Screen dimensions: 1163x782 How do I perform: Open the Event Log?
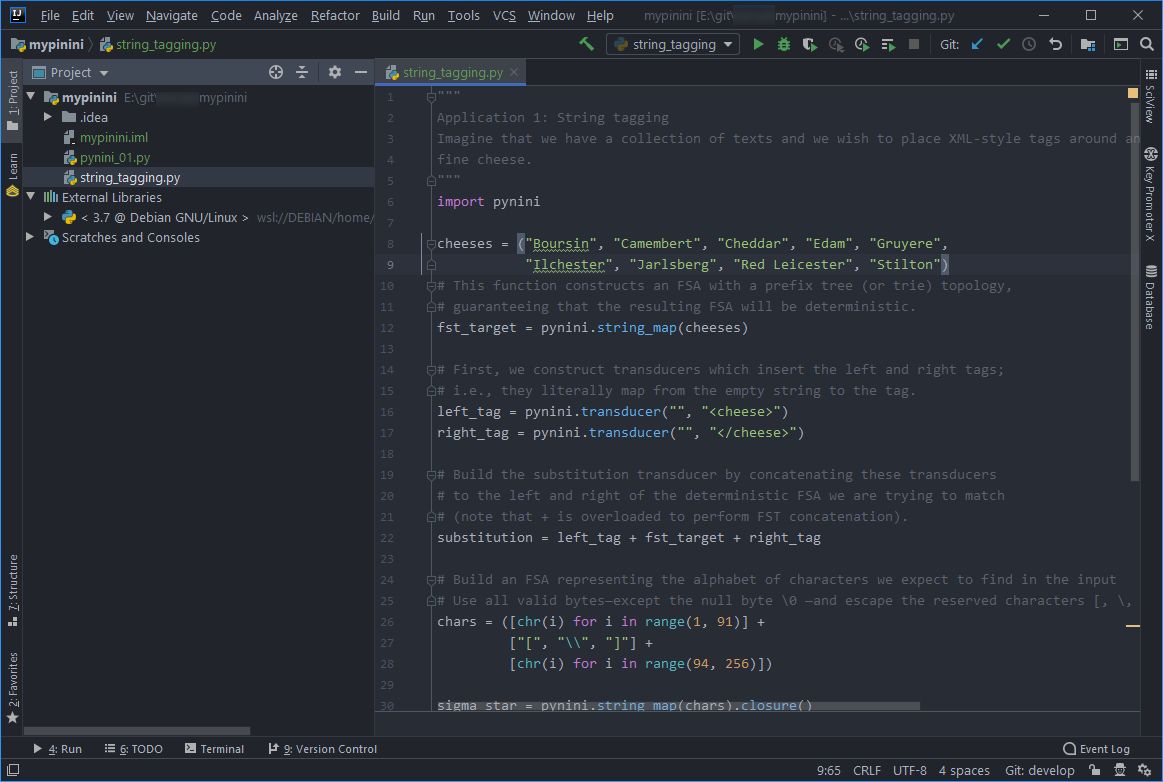[x=1096, y=749]
